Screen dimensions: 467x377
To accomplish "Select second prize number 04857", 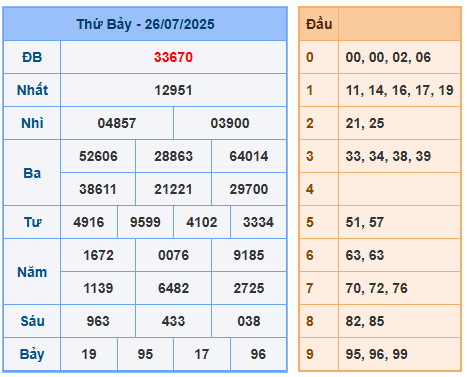I will point(117,123).
